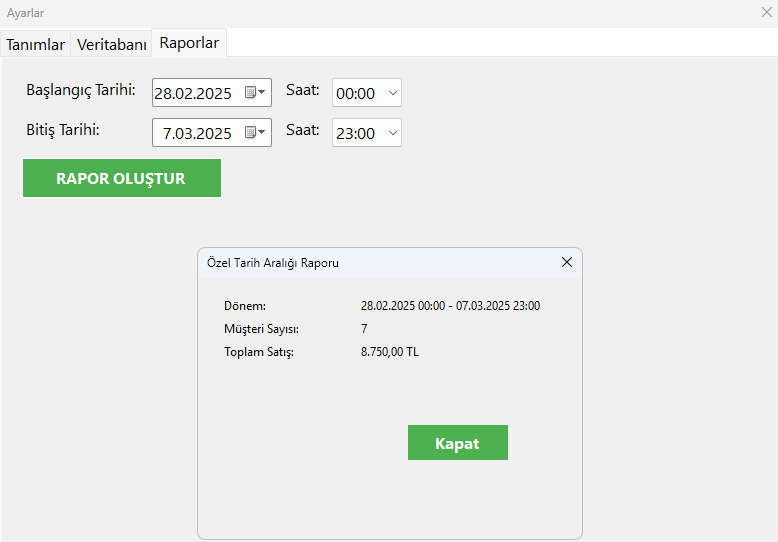Click the Müşteri Sayısı label
This screenshot has width=778, height=542.
tap(261, 329)
